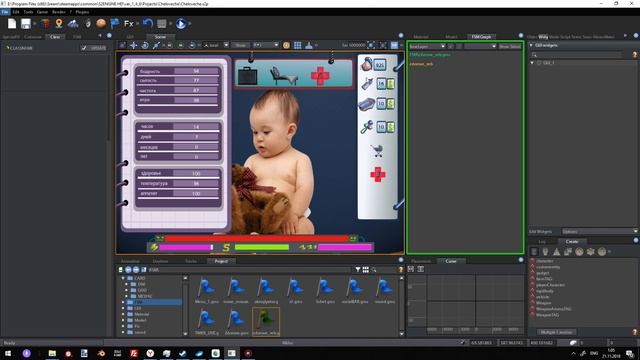640x360 pixels.
Task: Open the combo box right of Show button
Action: (266, 45)
